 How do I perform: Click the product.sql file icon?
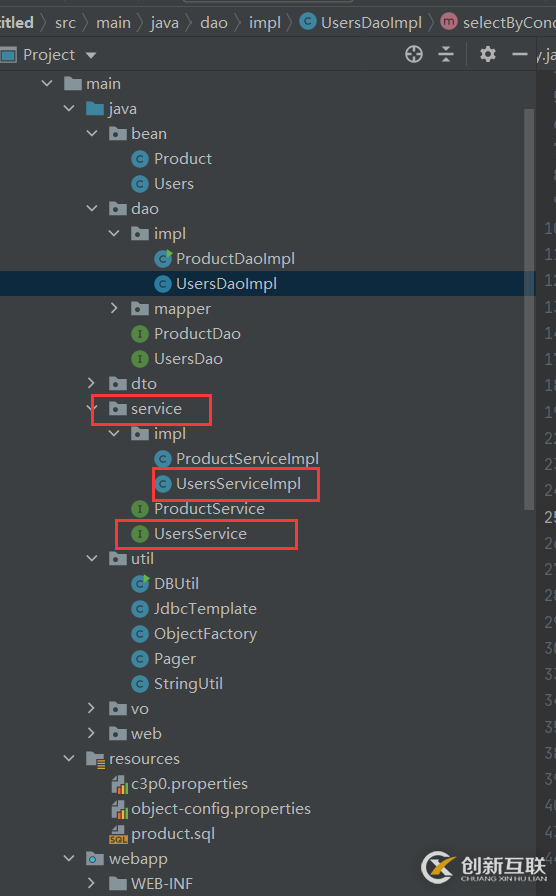tap(118, 834)
